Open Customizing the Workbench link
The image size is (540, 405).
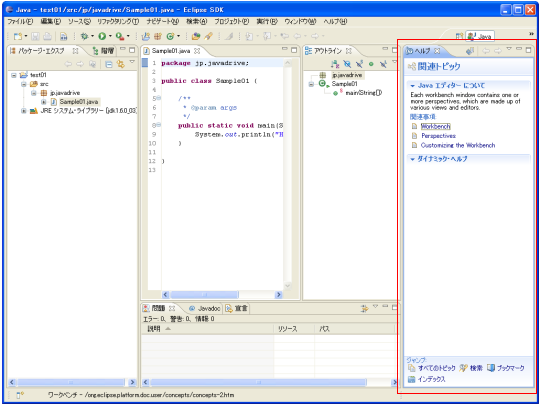click(458, 145)
